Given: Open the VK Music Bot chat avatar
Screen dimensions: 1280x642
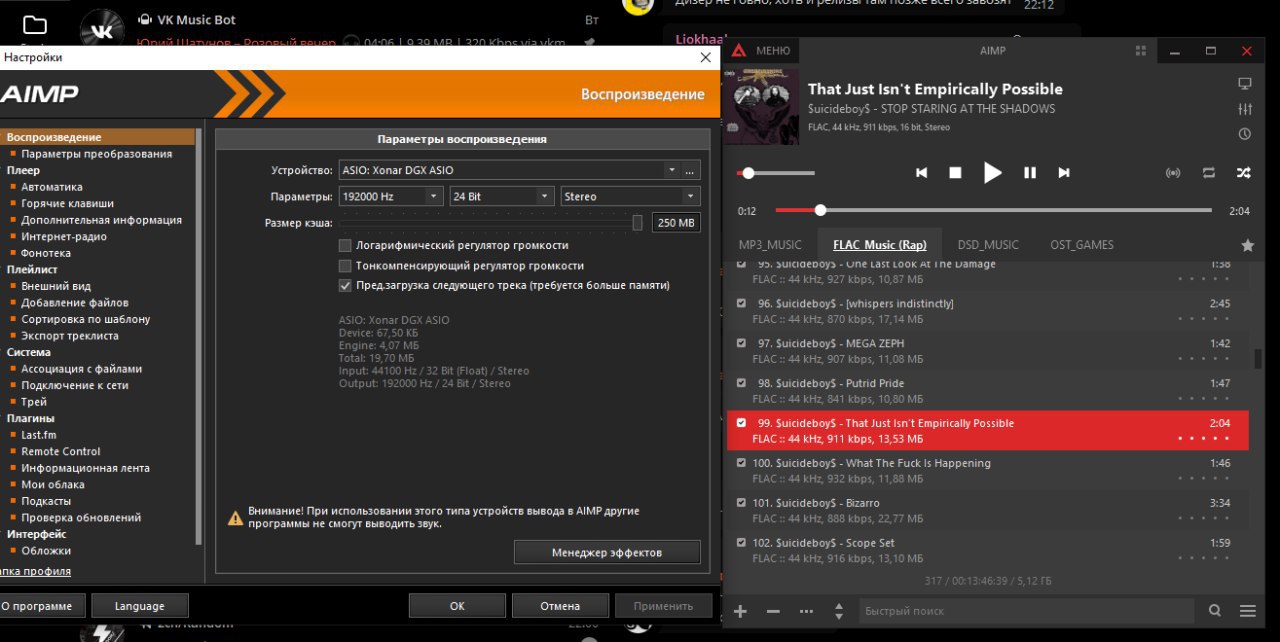Looking at the screenshot, I should coord(102,27).
